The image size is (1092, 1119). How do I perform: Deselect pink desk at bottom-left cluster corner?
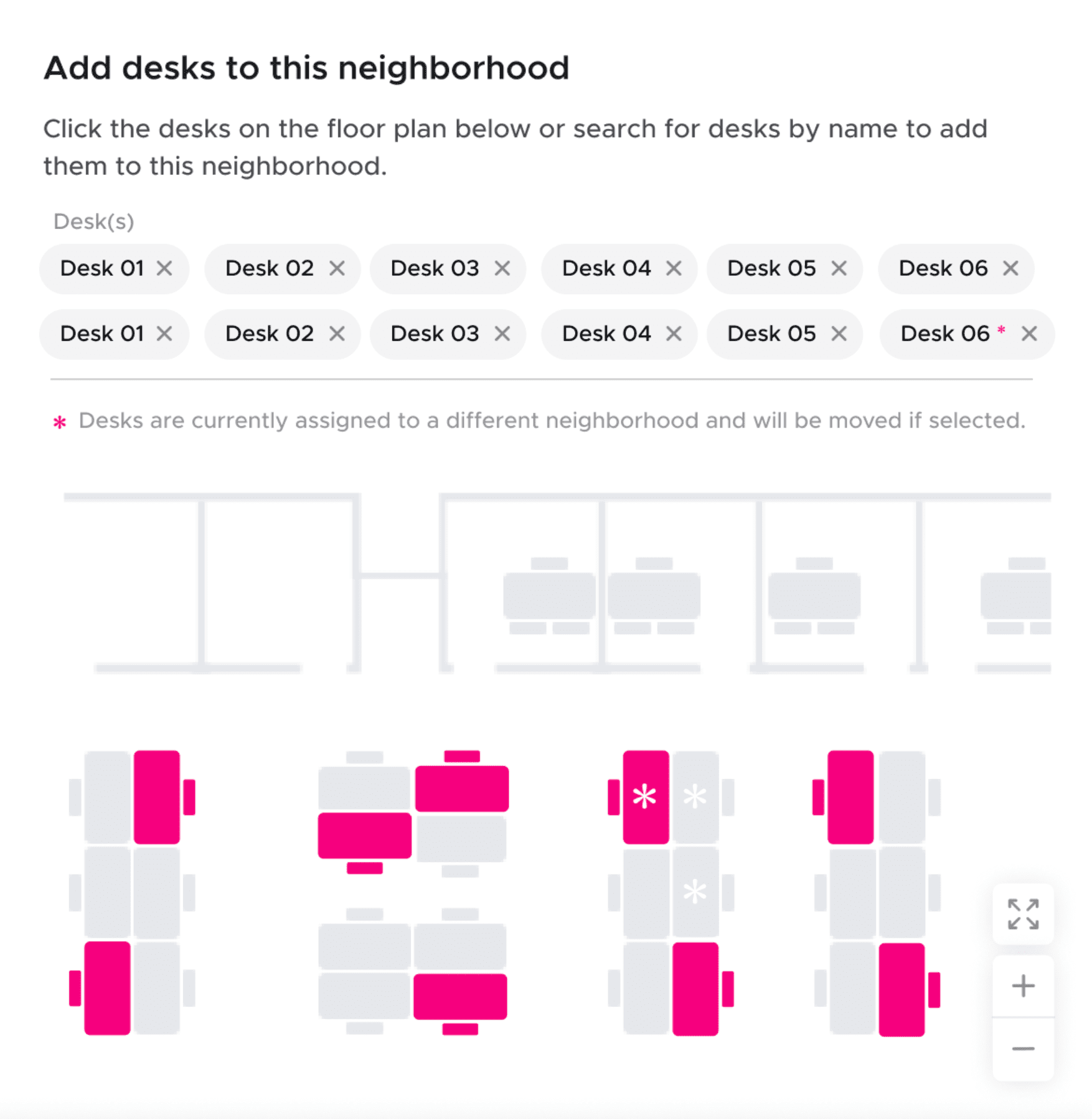107,988
